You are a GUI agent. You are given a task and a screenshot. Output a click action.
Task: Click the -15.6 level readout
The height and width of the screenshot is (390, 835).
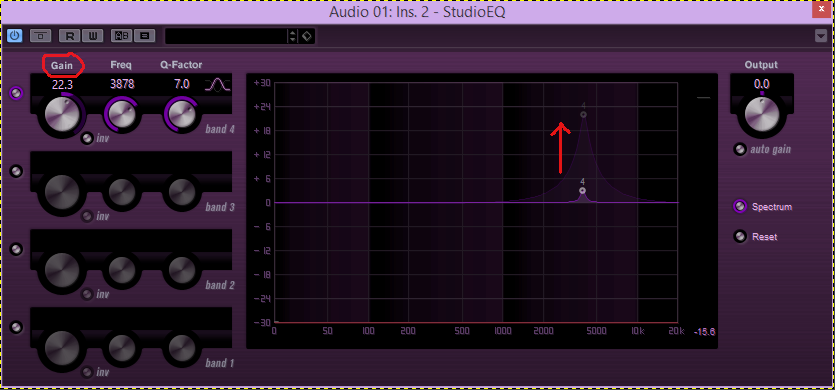(705, 332)
